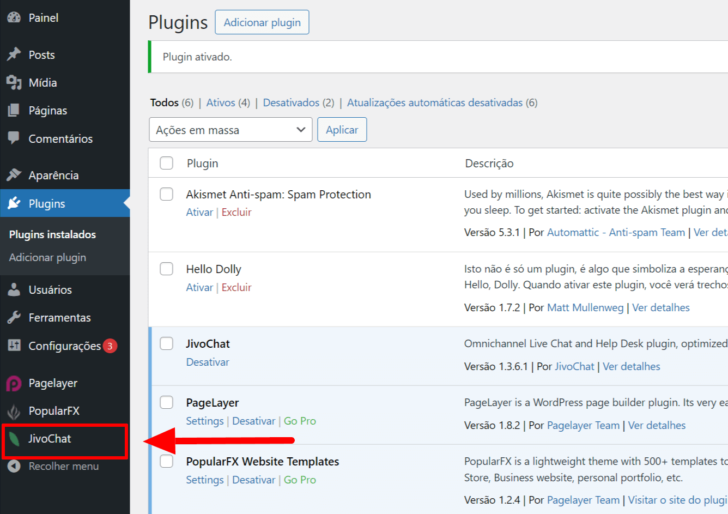Click Go Pro under PopularFX Website Templates
The height and width of the screenshot is (514, 728).
[300, 480]
